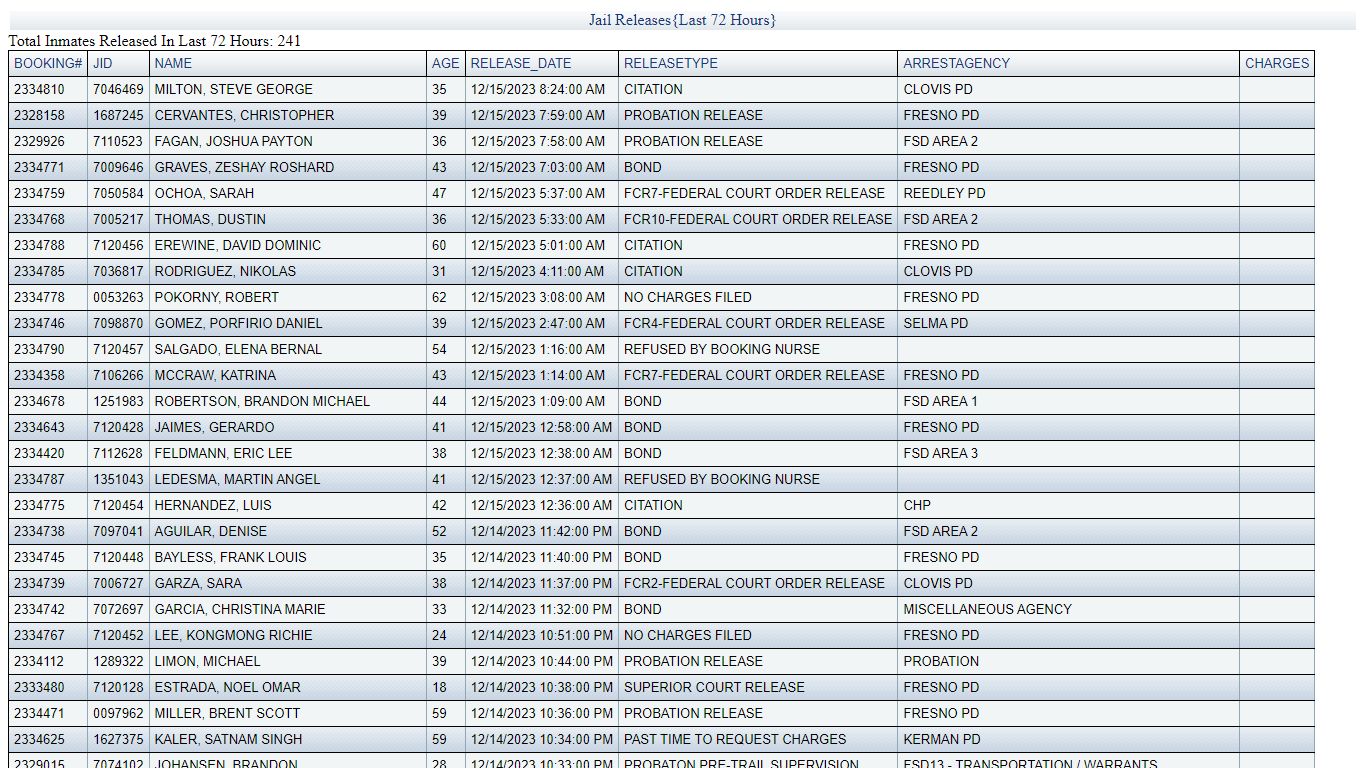Sort by CHARGES column header

point(1277,63)
